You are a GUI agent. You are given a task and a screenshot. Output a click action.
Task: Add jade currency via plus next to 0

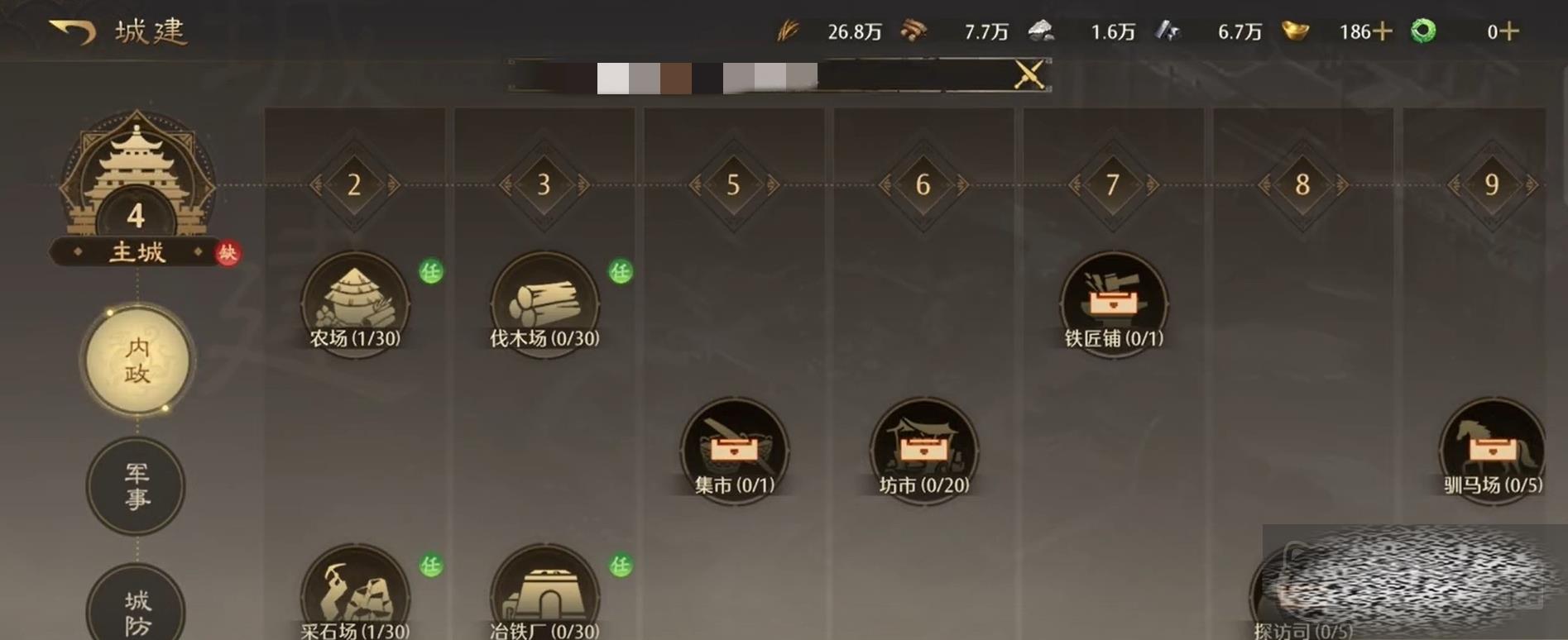pos(1509,32)
